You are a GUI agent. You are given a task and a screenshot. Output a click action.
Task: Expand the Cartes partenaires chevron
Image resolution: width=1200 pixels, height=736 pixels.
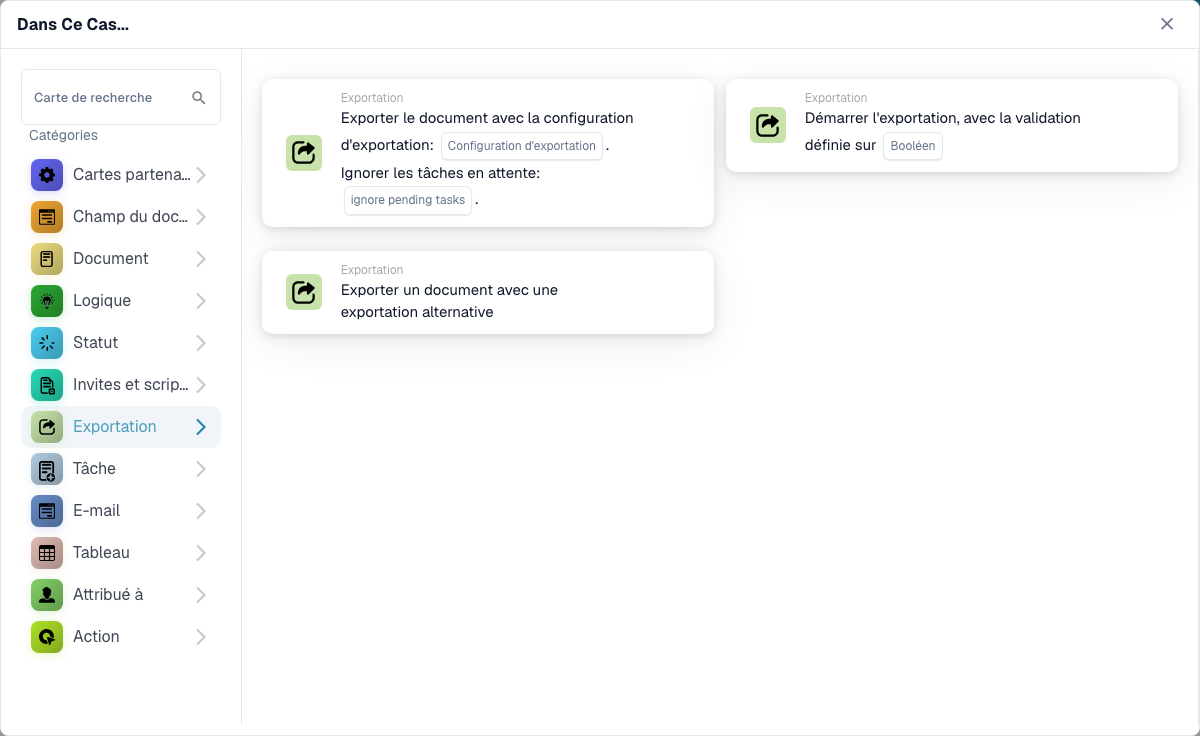point(201,175)
